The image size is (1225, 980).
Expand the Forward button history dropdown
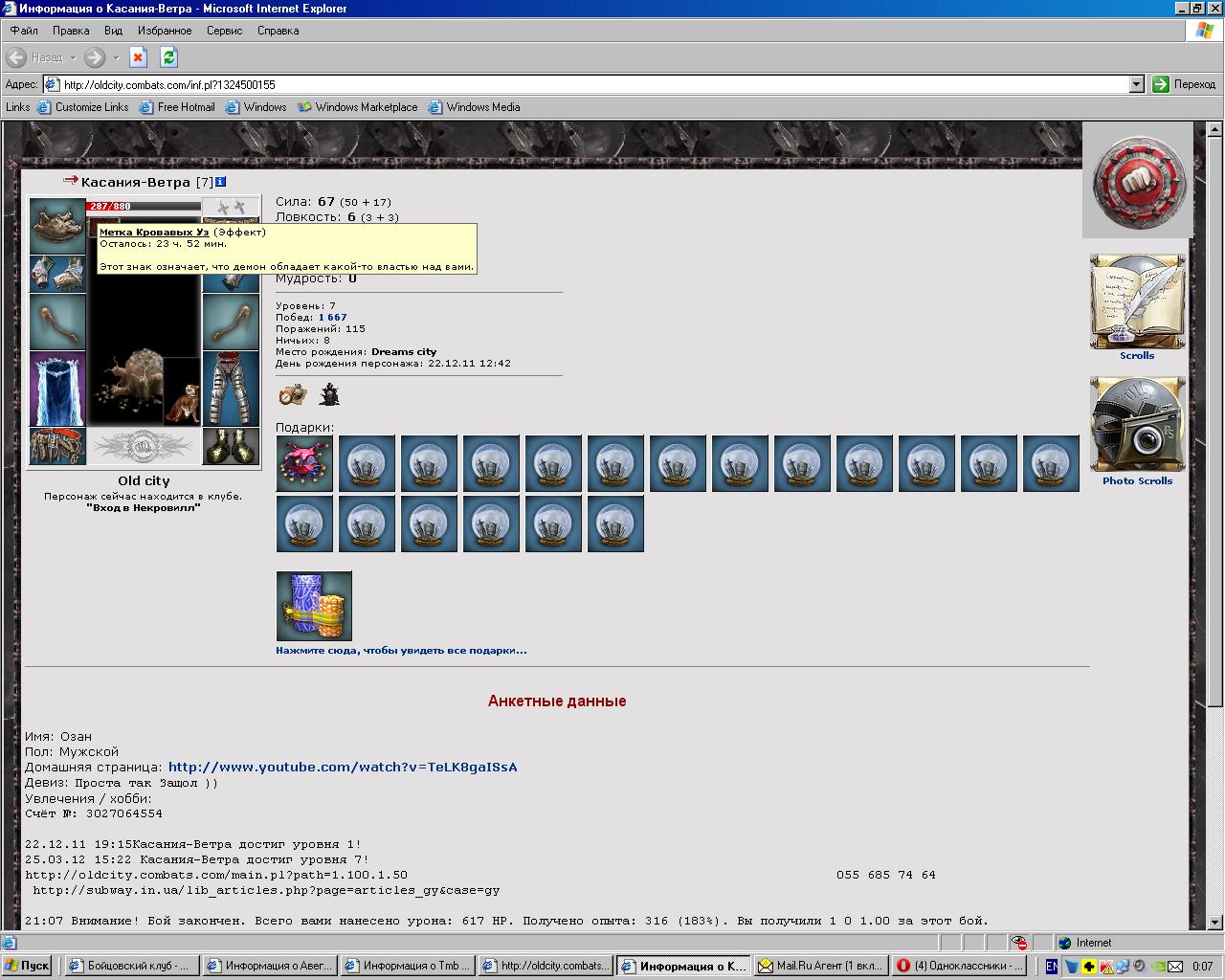(117, 58)
